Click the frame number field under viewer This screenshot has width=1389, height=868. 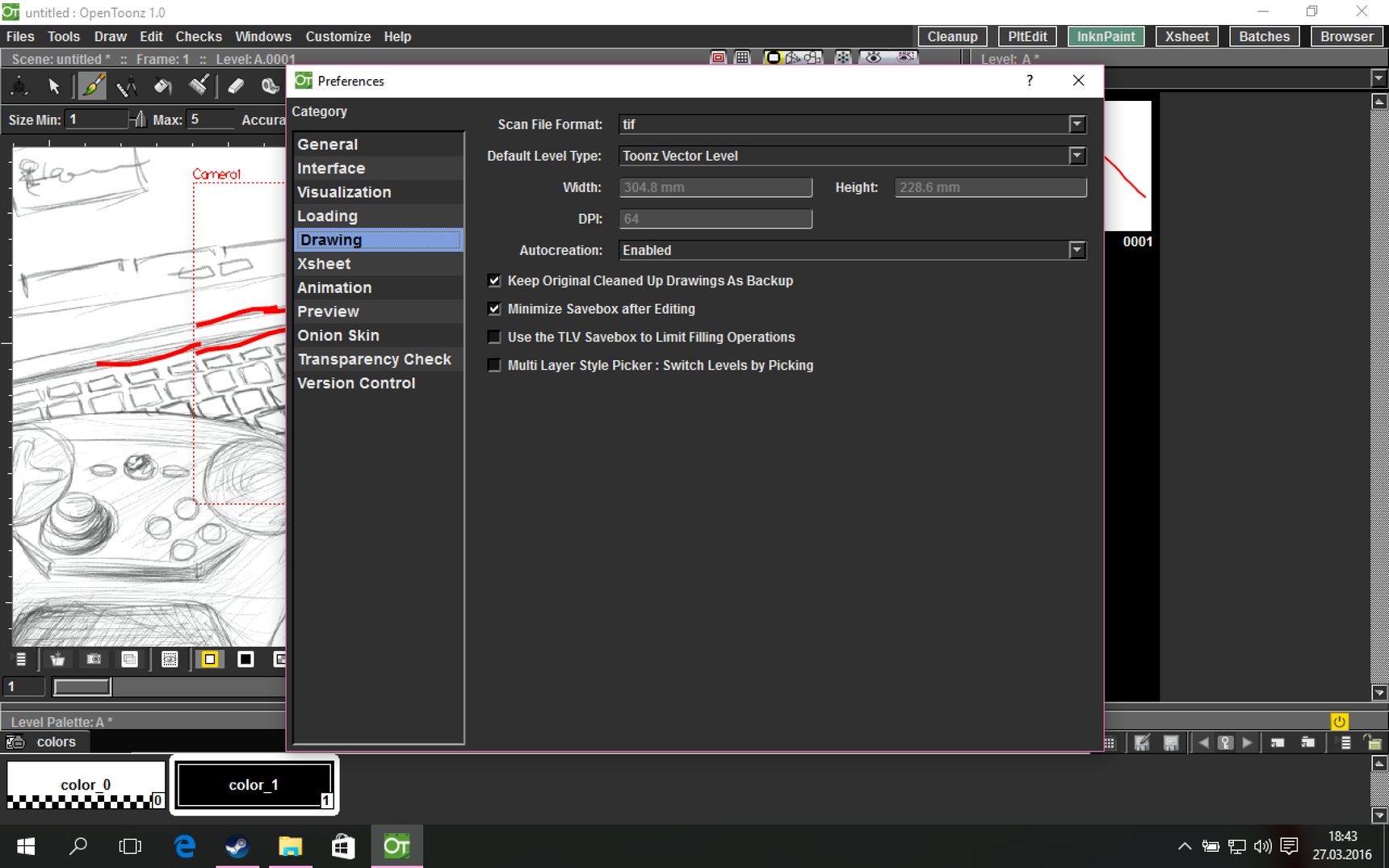(23, 687)
